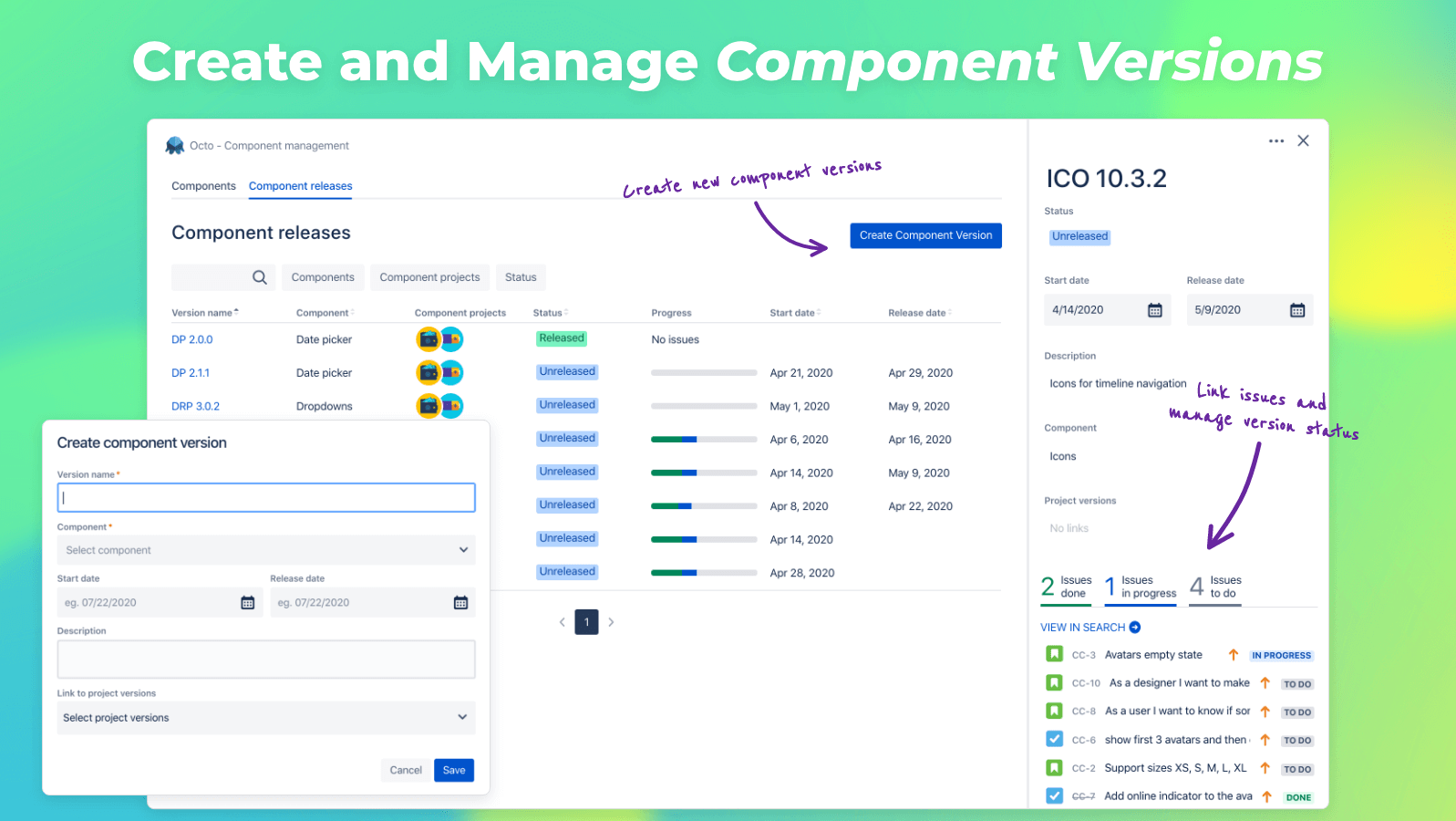This screenshot has width=1456, height=821.
Task: Click the Released status badge for DP 2.0.0
Action: 562,338
